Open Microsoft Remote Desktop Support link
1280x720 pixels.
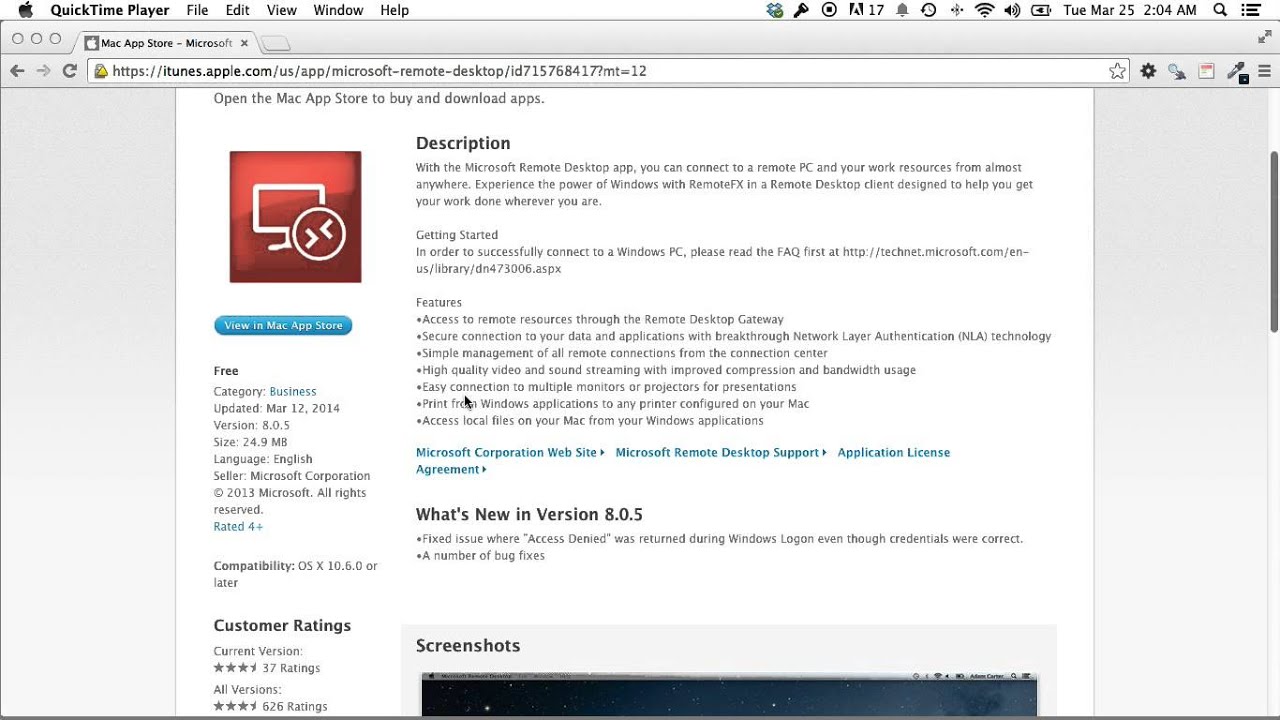(x=721, y=453)
